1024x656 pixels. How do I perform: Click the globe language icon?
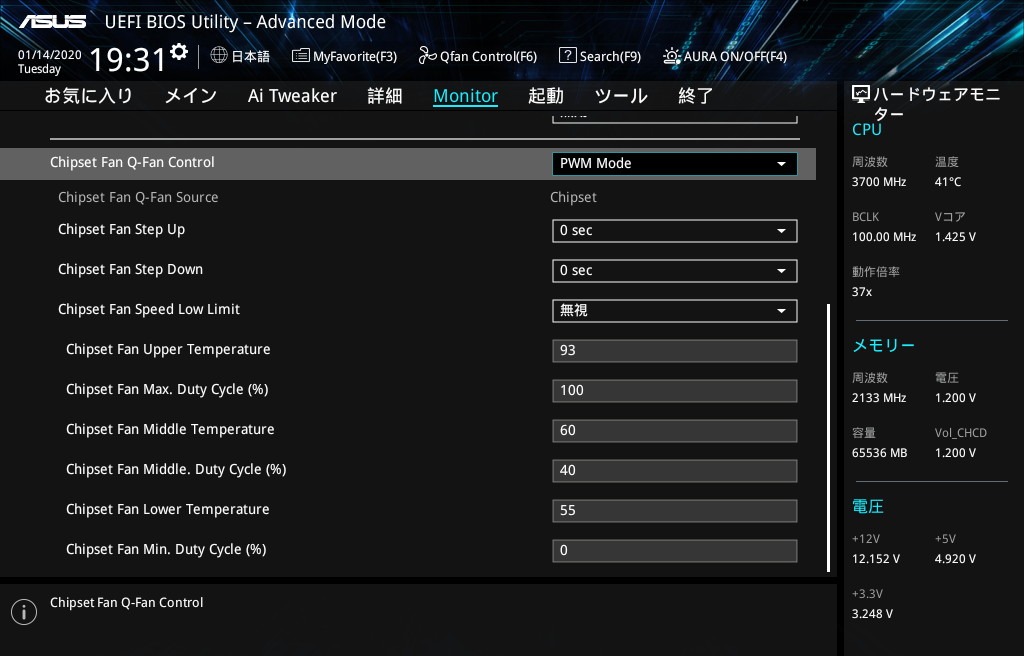219,55
